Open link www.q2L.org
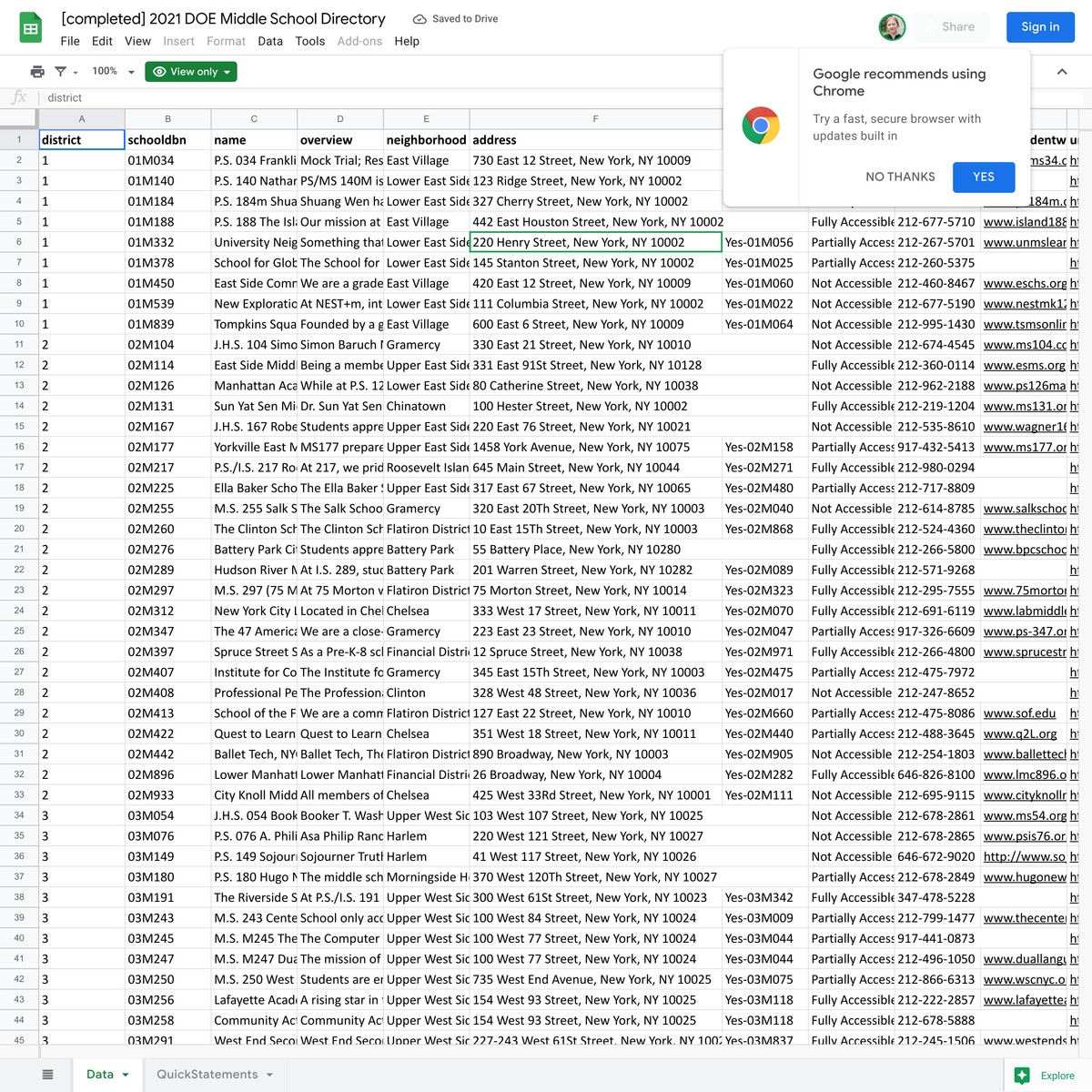Viewport: 1092px width, 1092px height. point(1020,733)
